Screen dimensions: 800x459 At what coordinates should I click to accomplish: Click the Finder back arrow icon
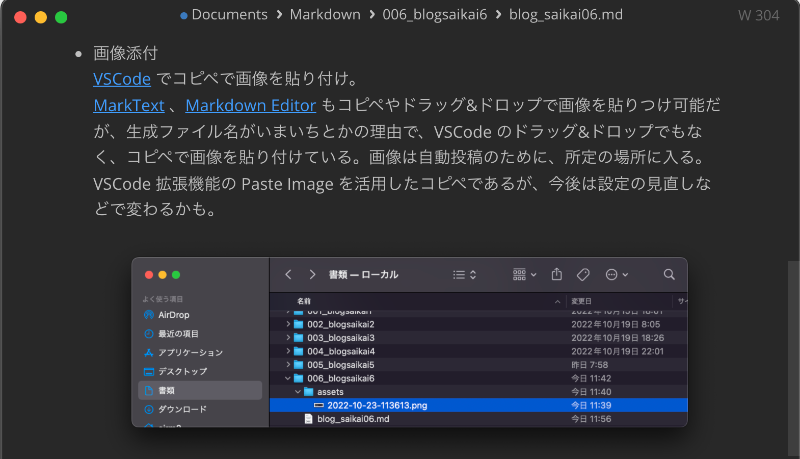[288, 274]
